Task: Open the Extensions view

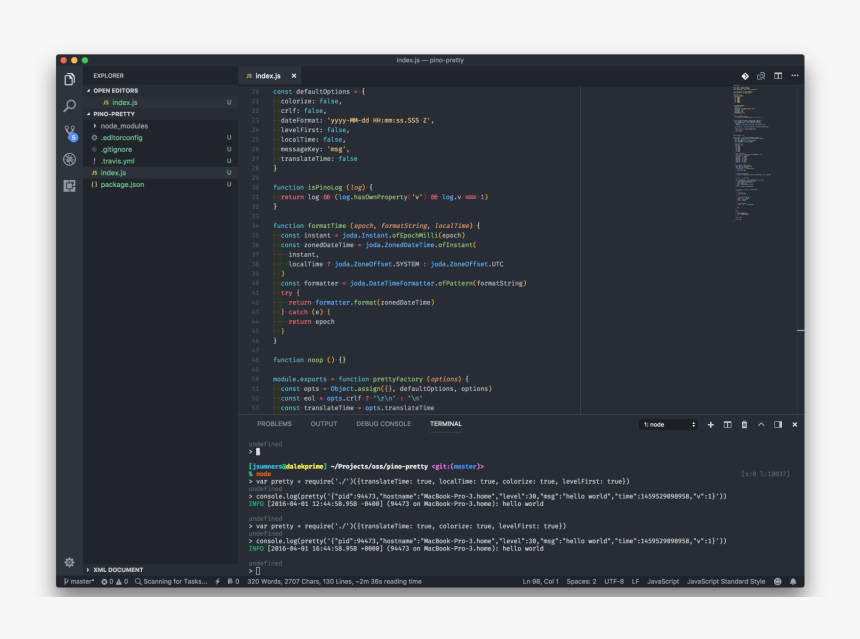Action: click(x=69, y=185)
